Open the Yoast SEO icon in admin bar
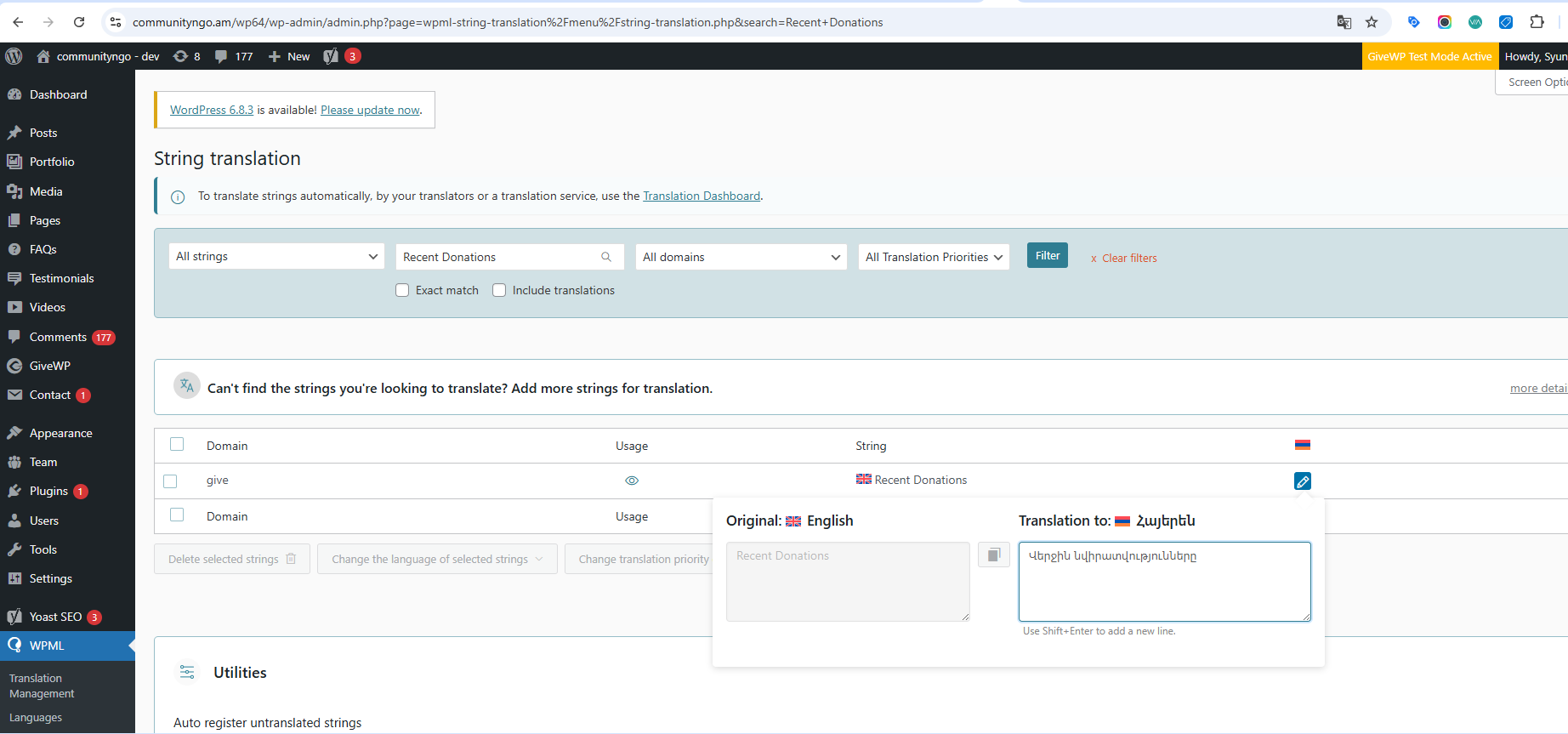The height and width of the screenshot is (734, 1568). (331, 56)
